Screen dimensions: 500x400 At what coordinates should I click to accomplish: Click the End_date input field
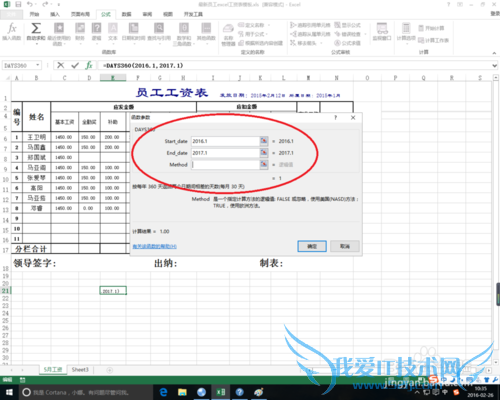point(225,153)
